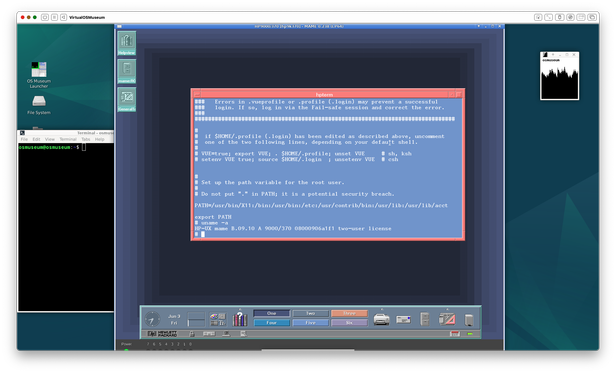The image size is (616, 373).
Task: Open the Terminal menu in the Terminal window
Action: [x=68, y=139]
